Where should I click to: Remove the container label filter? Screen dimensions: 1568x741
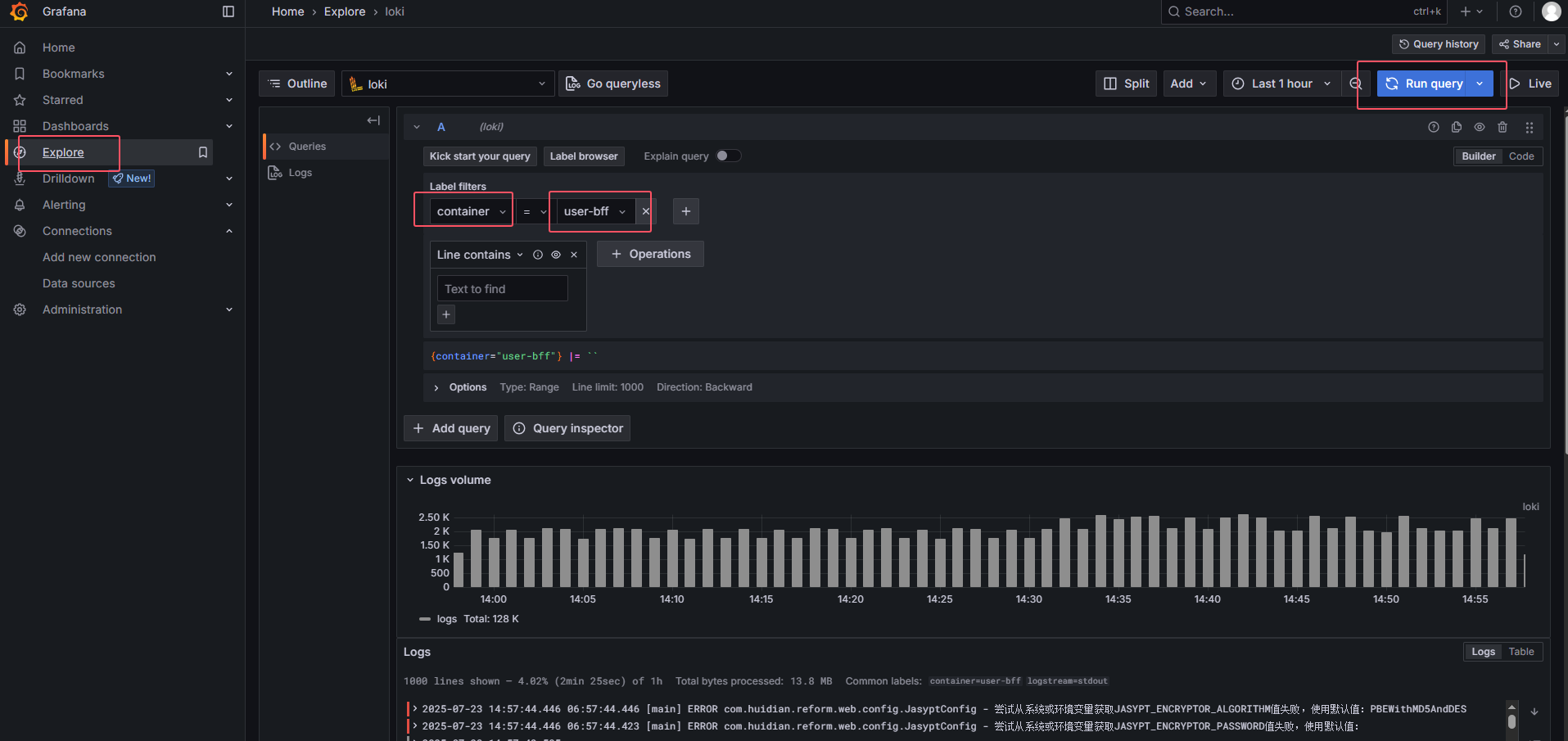click(645, 211)
